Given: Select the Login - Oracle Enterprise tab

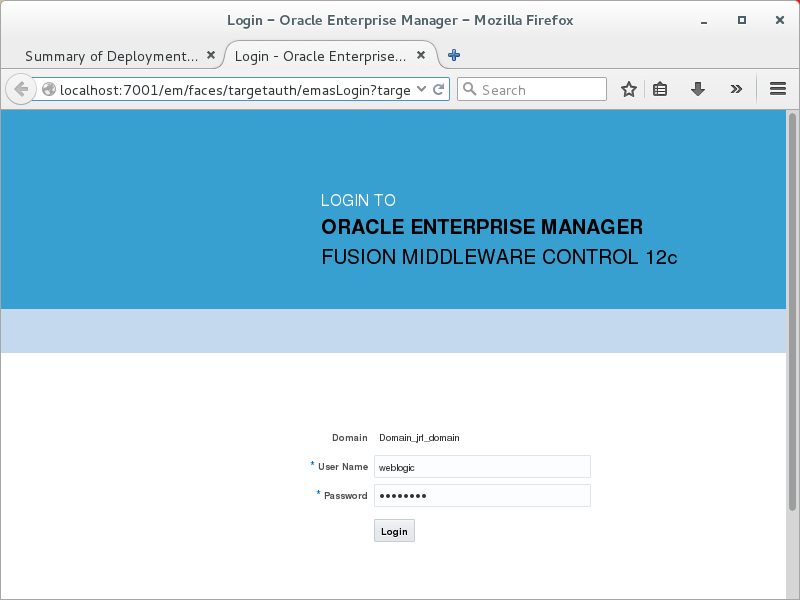Looking at the screenshot, I should tap(320, 56).
